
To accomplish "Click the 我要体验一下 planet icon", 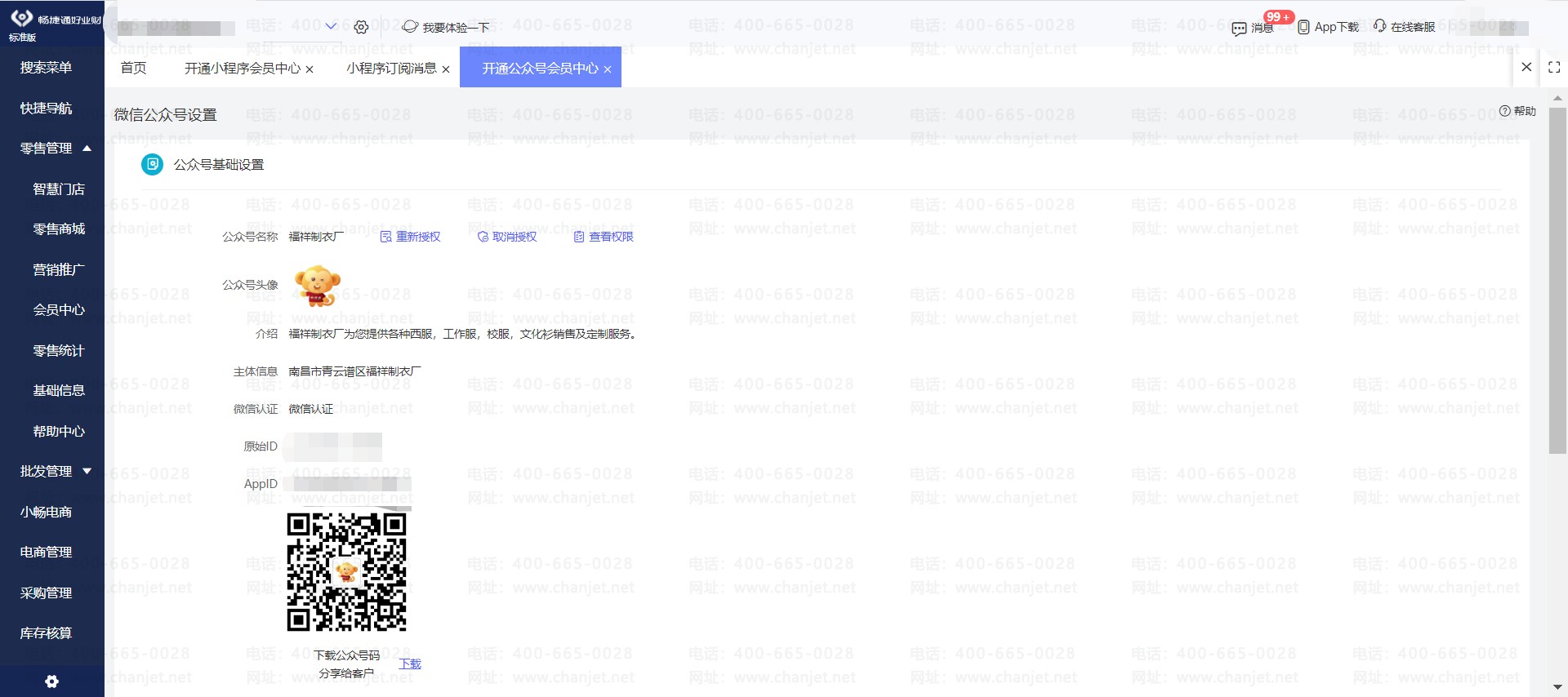I will 410,27.
